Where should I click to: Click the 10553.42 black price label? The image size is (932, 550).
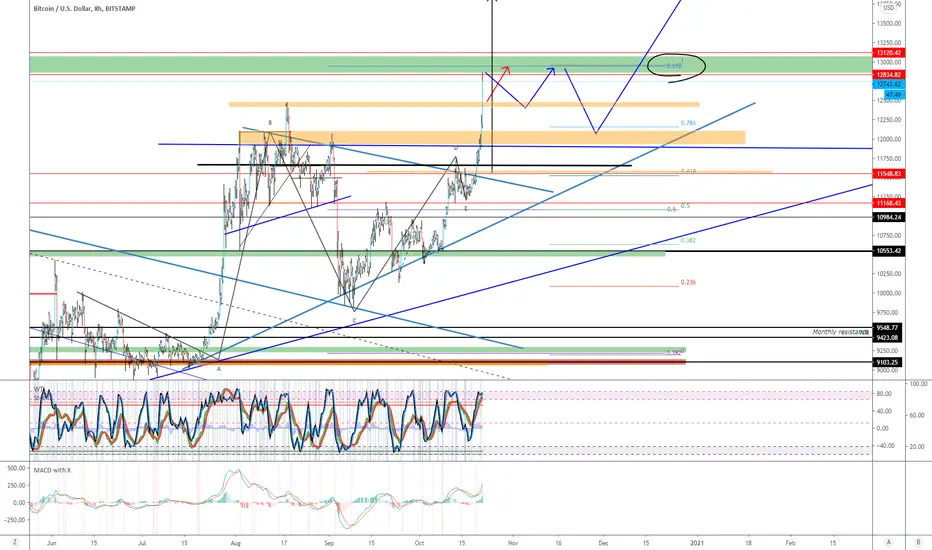(888, 251)
